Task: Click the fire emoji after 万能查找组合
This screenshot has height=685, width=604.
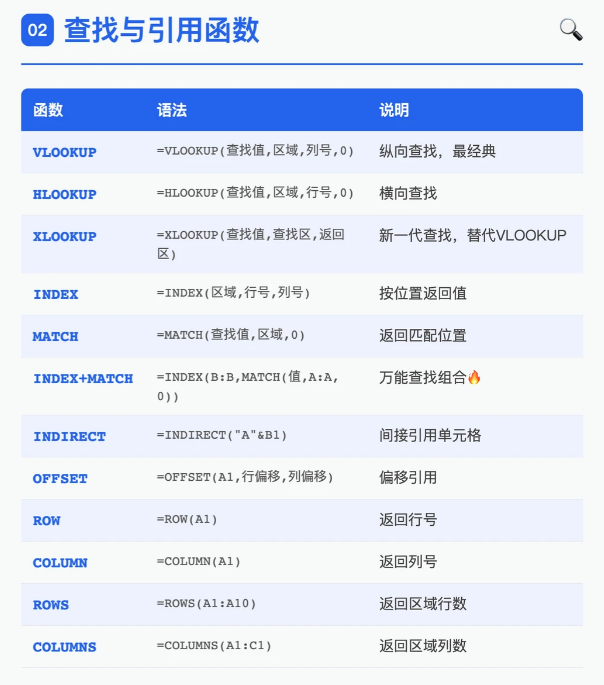Action: [474, 378]
